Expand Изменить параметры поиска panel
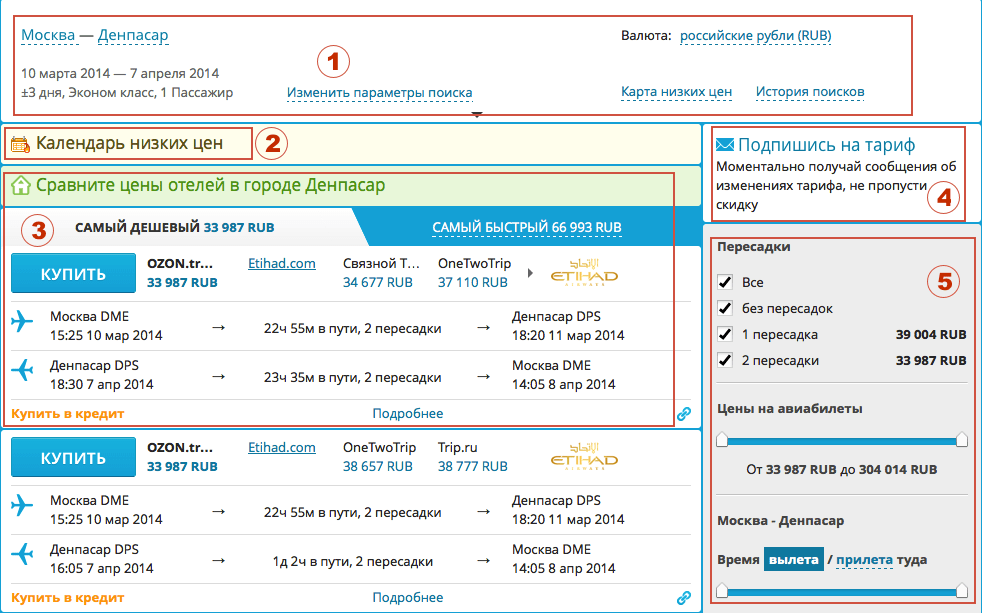Image resolution: width=982 pixels, height=613 pixels. (379, 93)
